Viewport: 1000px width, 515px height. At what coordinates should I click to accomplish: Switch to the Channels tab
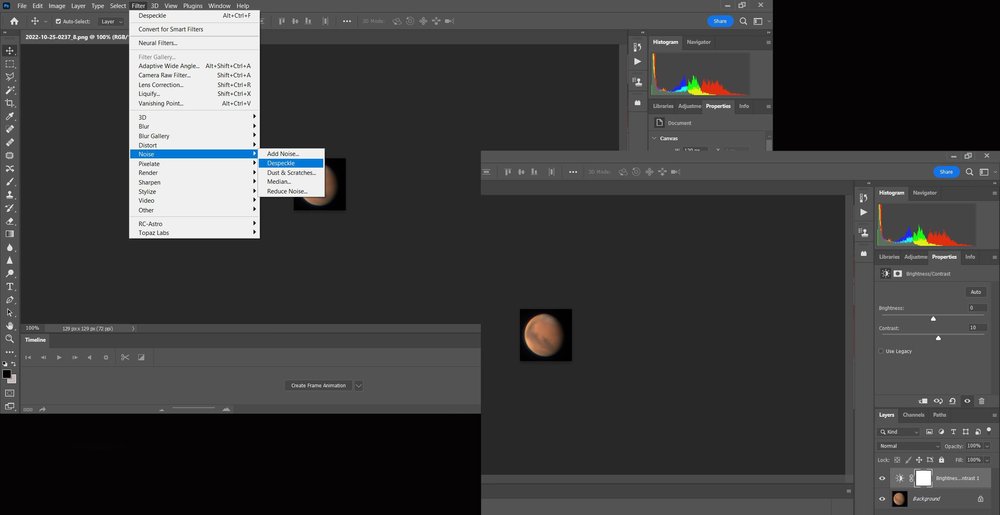pyautogui.click(x=913, y=415)
